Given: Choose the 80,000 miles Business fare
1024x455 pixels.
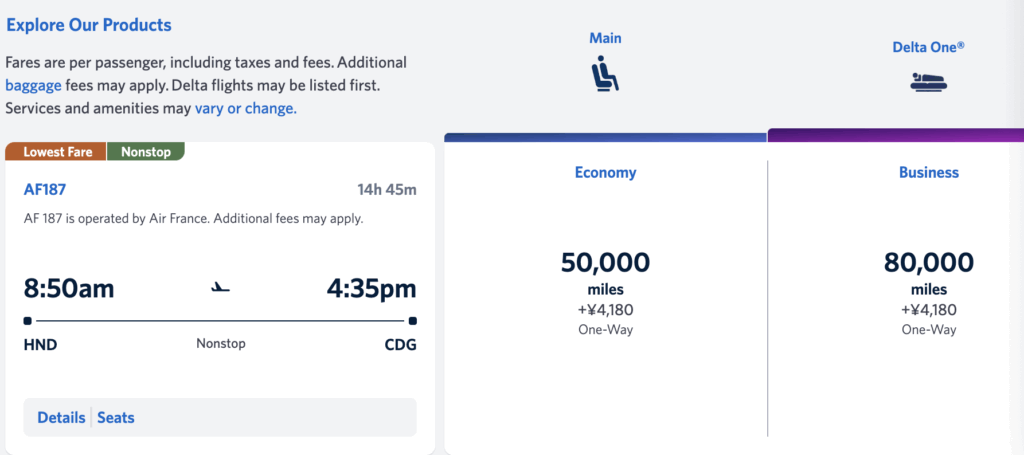Looking at the screenshot, I should coord(929,292).
